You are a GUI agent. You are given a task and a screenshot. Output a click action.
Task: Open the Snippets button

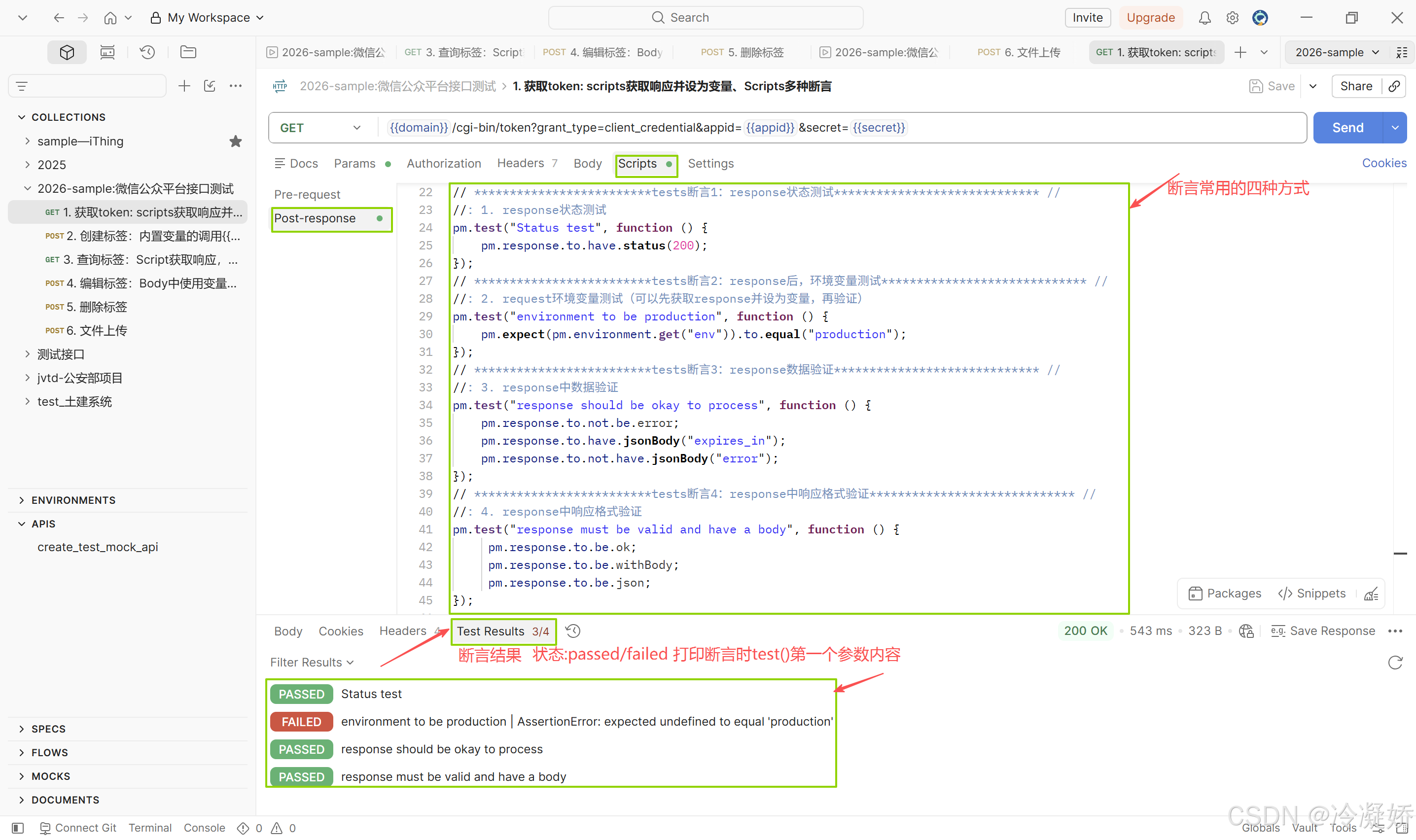click(1311, 593)
